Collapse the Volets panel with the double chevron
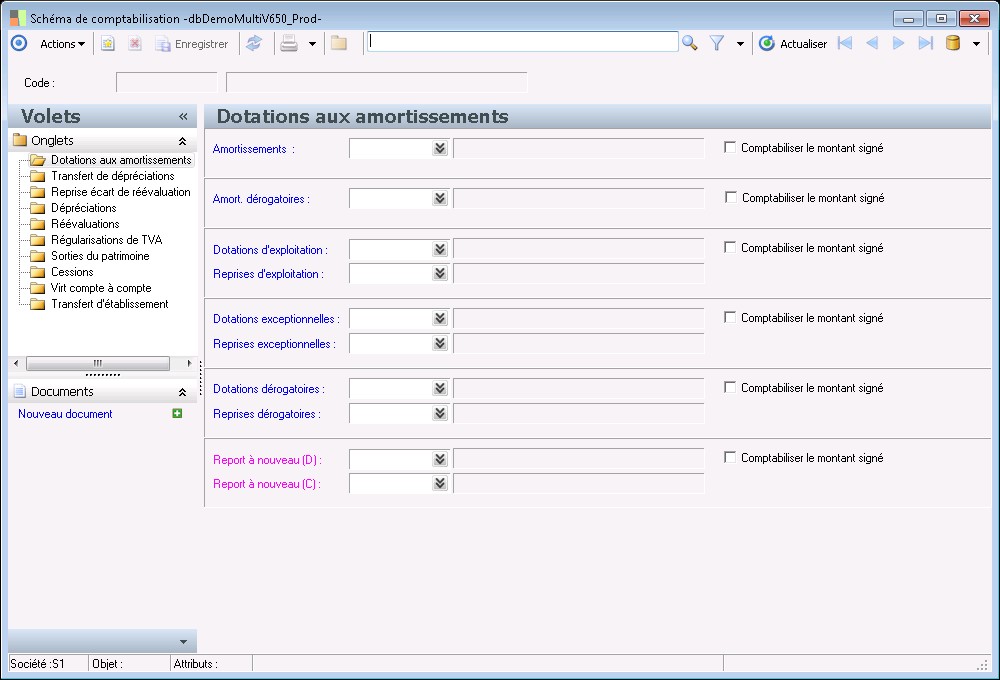Image resolution: width=1000 pixels, height=680 pixels. 184,116
